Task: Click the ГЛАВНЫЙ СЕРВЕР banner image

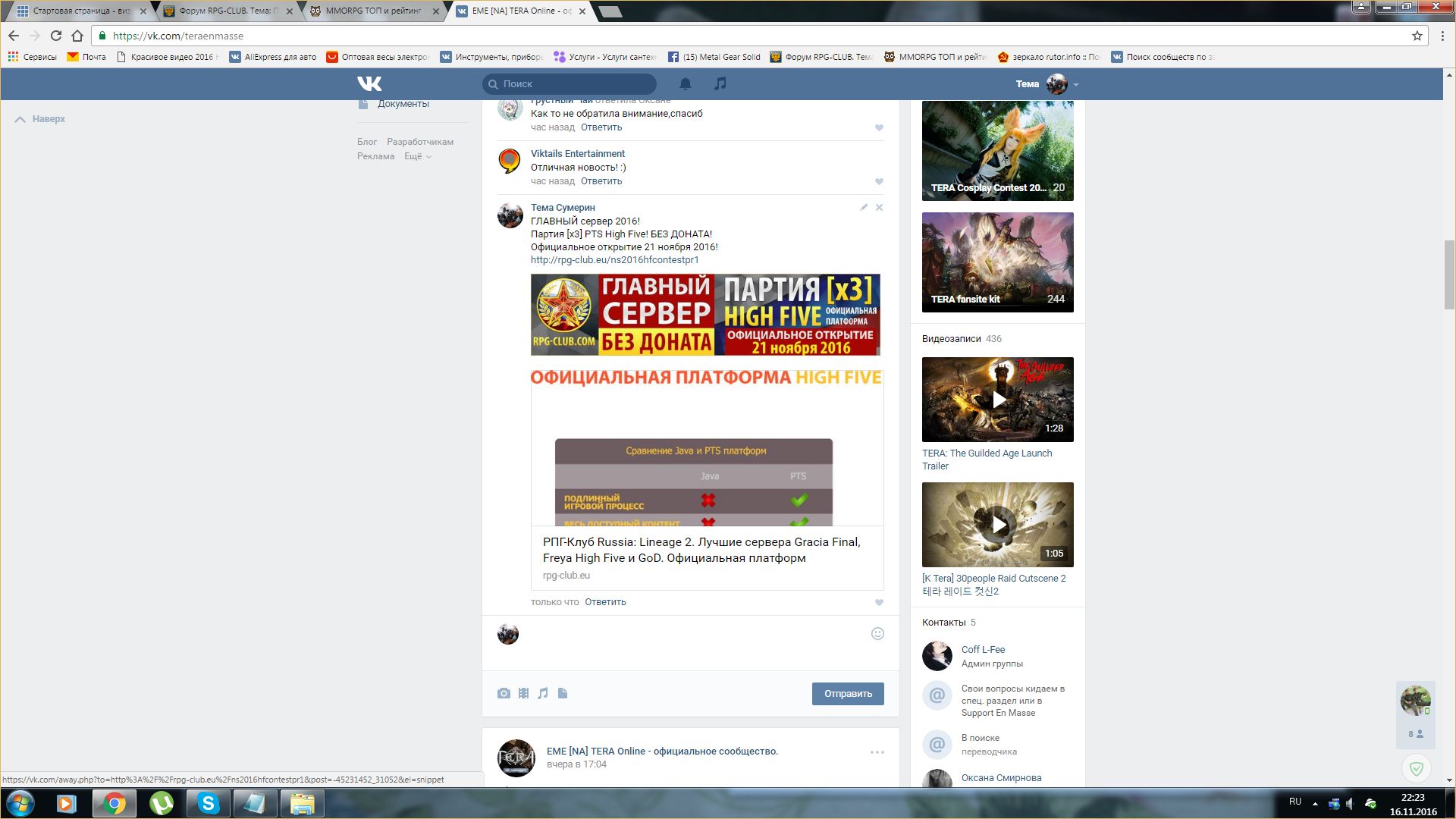Action: pos(705,315)
